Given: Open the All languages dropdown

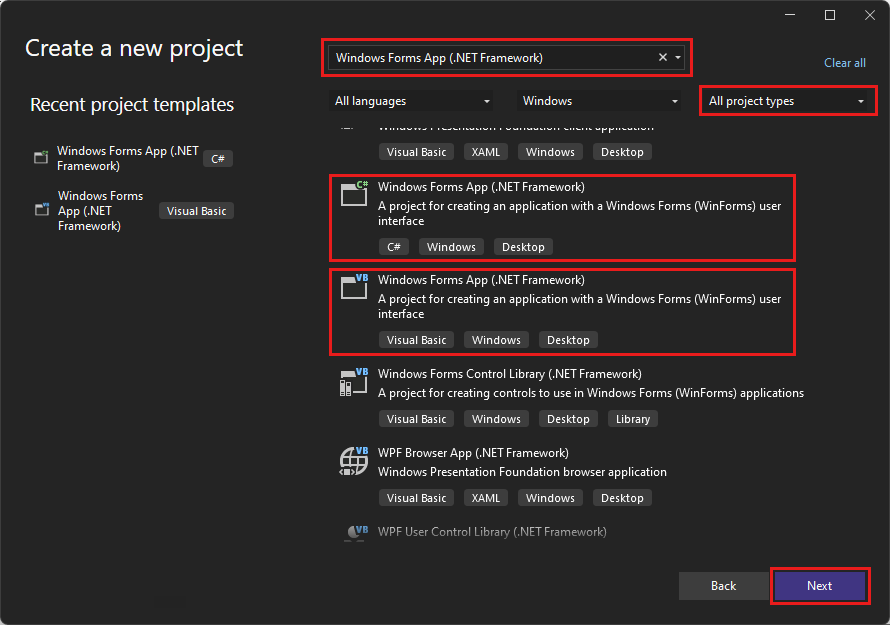Looking at the screenshot, I should [410, 100].
